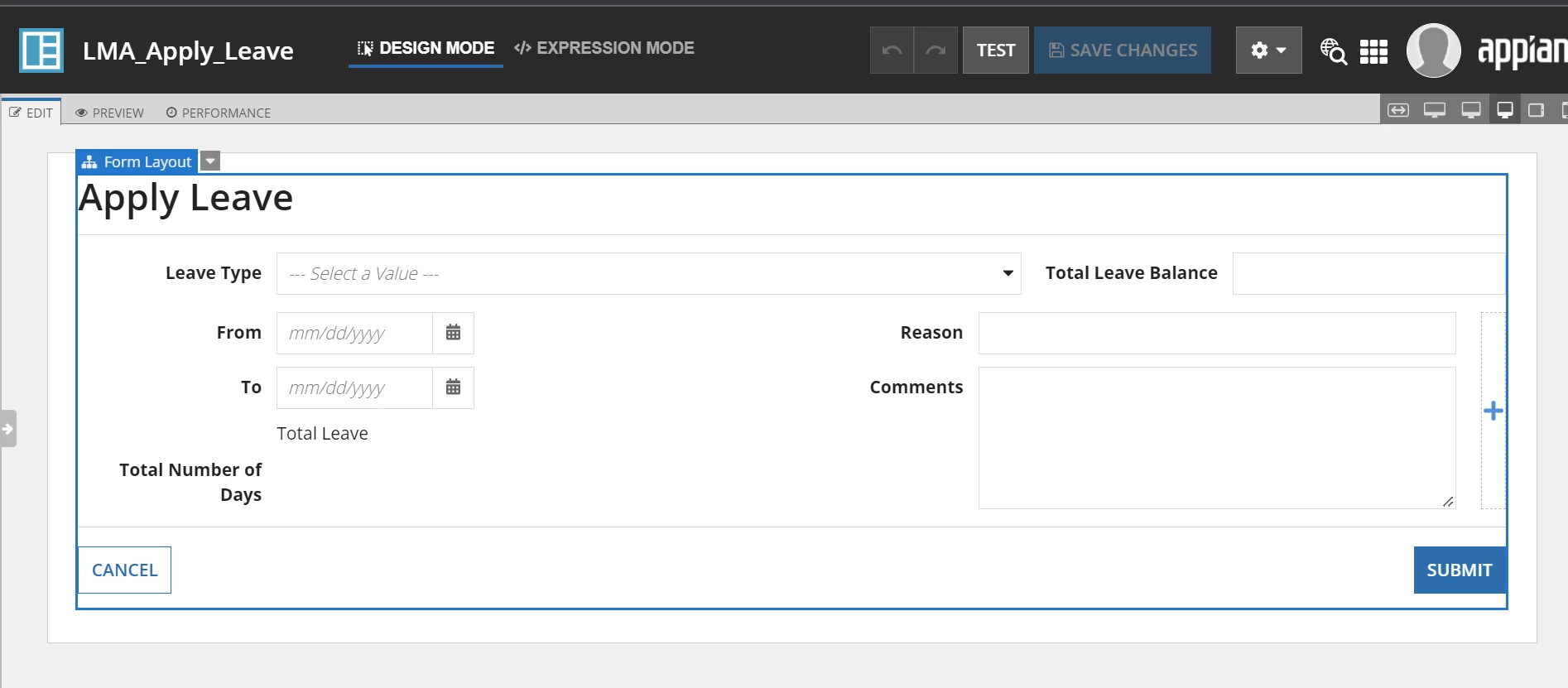This screenshot has width=1568, height=688.
Task: Click the LMA_Apply_Leave interface name
Action: 188,51
